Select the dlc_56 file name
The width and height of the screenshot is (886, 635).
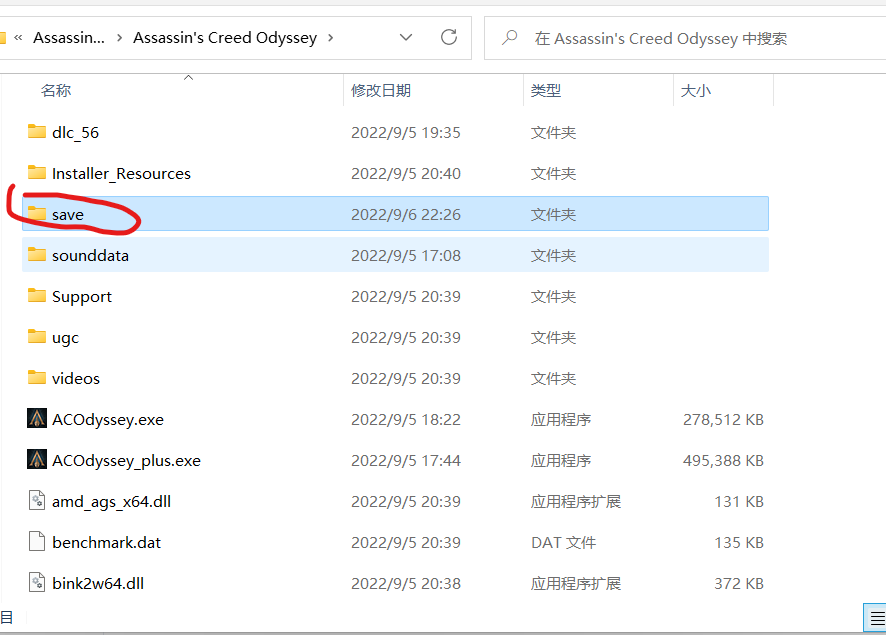(76, 133)
